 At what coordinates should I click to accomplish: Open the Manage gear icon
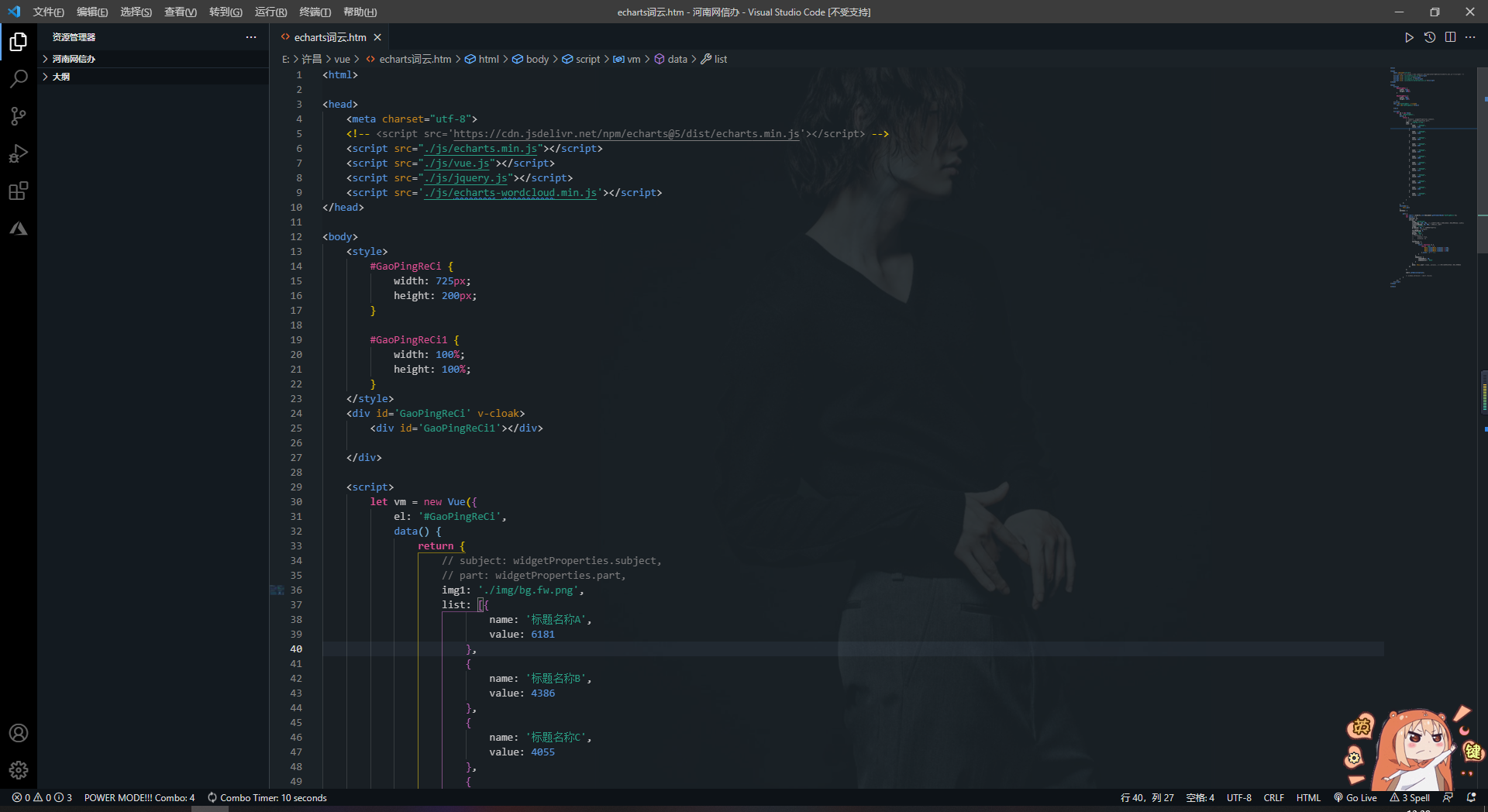19,770
